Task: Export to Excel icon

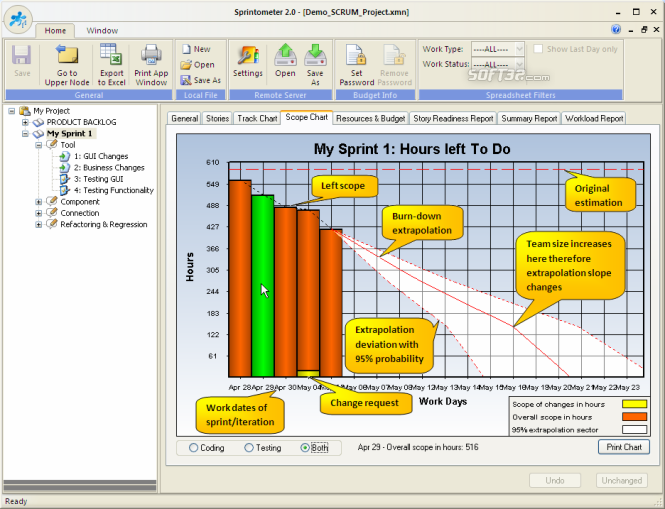Action: [x=111, y=54]
